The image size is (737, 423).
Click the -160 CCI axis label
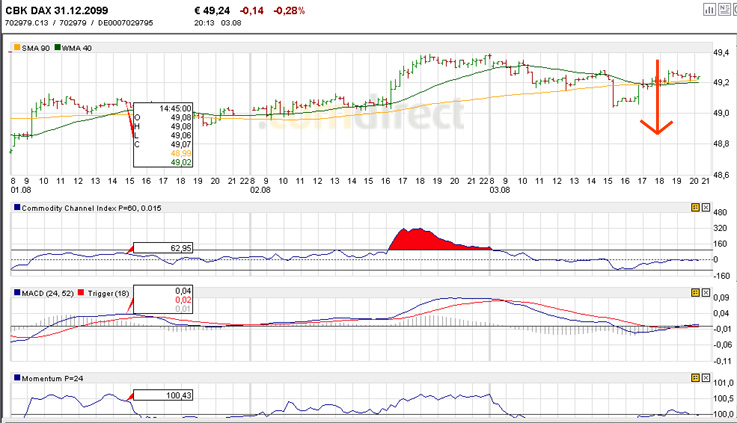point(721,275)
